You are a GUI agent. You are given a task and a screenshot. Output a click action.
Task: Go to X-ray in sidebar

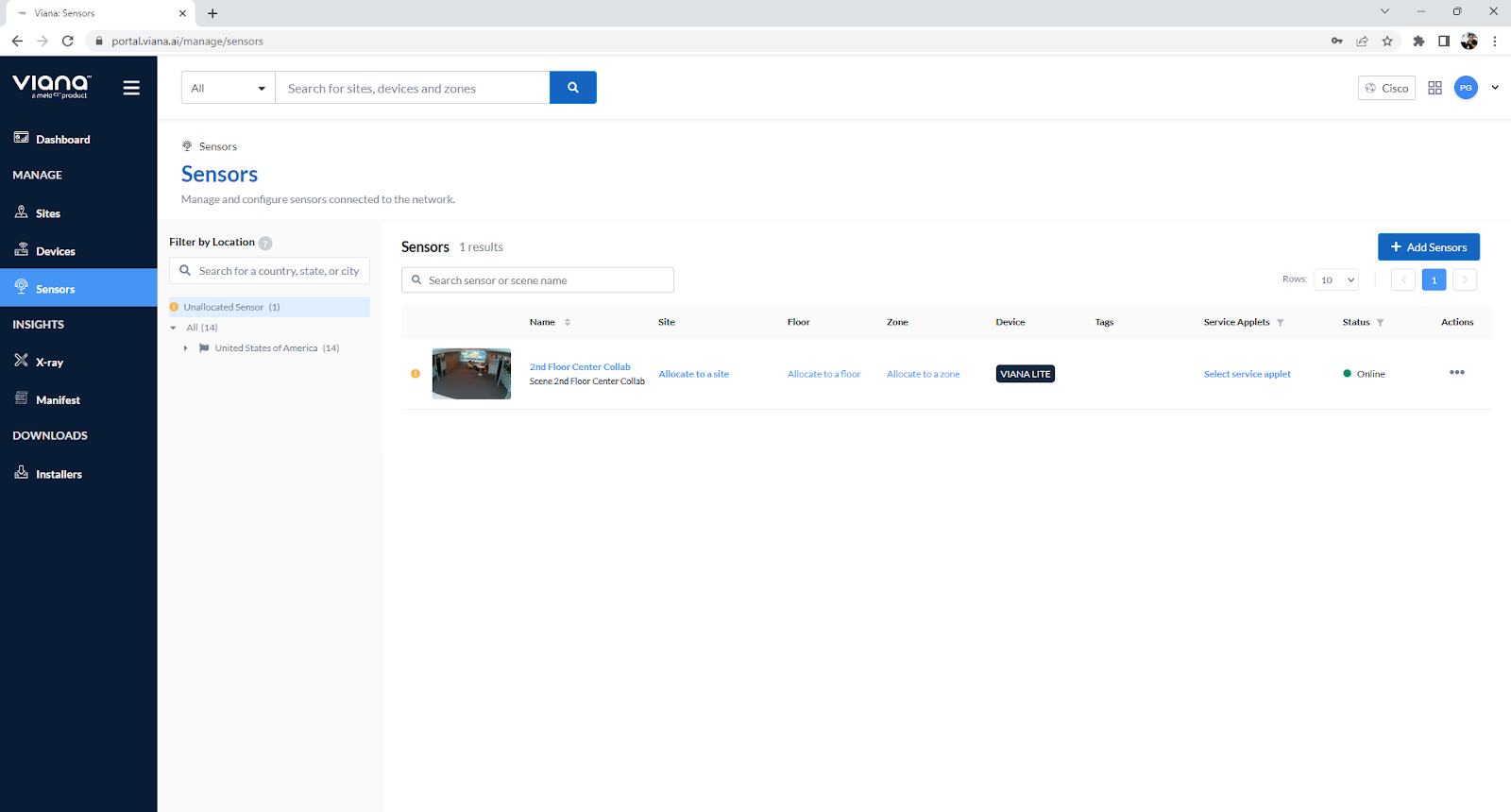49,363
